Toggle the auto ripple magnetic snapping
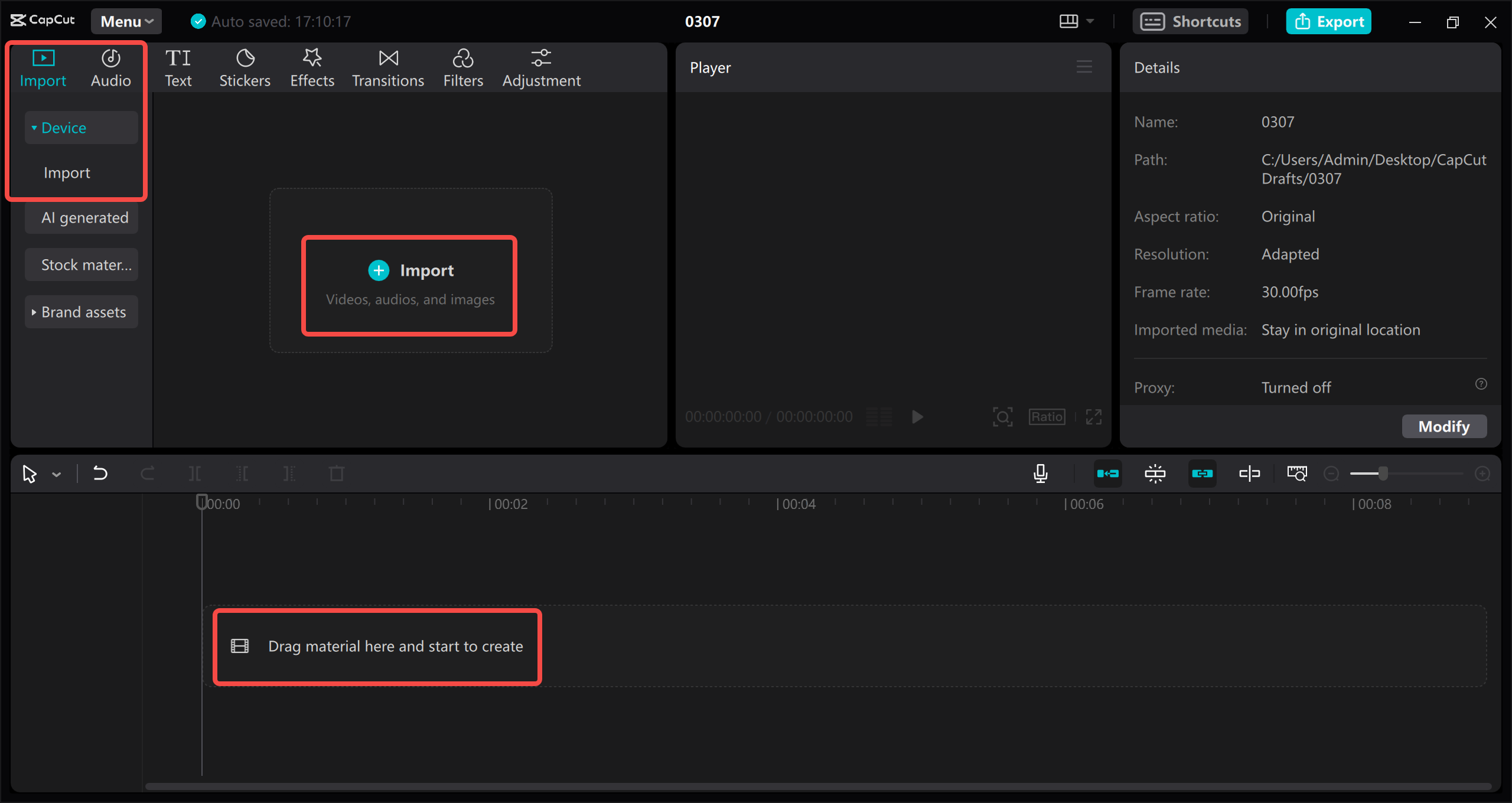1512x803 pixels. point(1109,473)
